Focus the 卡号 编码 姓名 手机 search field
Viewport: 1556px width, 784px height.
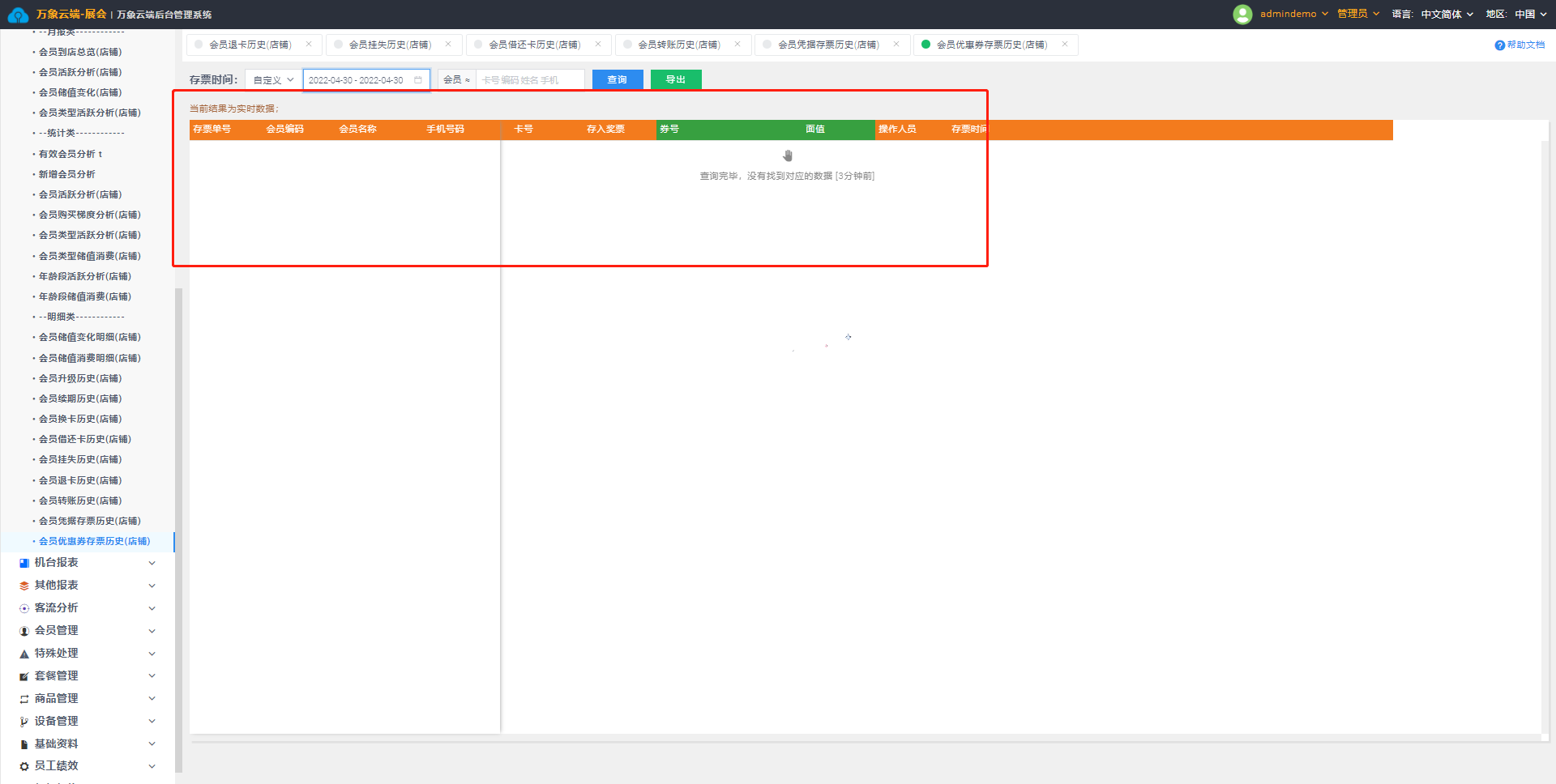[x=530, y=80]
